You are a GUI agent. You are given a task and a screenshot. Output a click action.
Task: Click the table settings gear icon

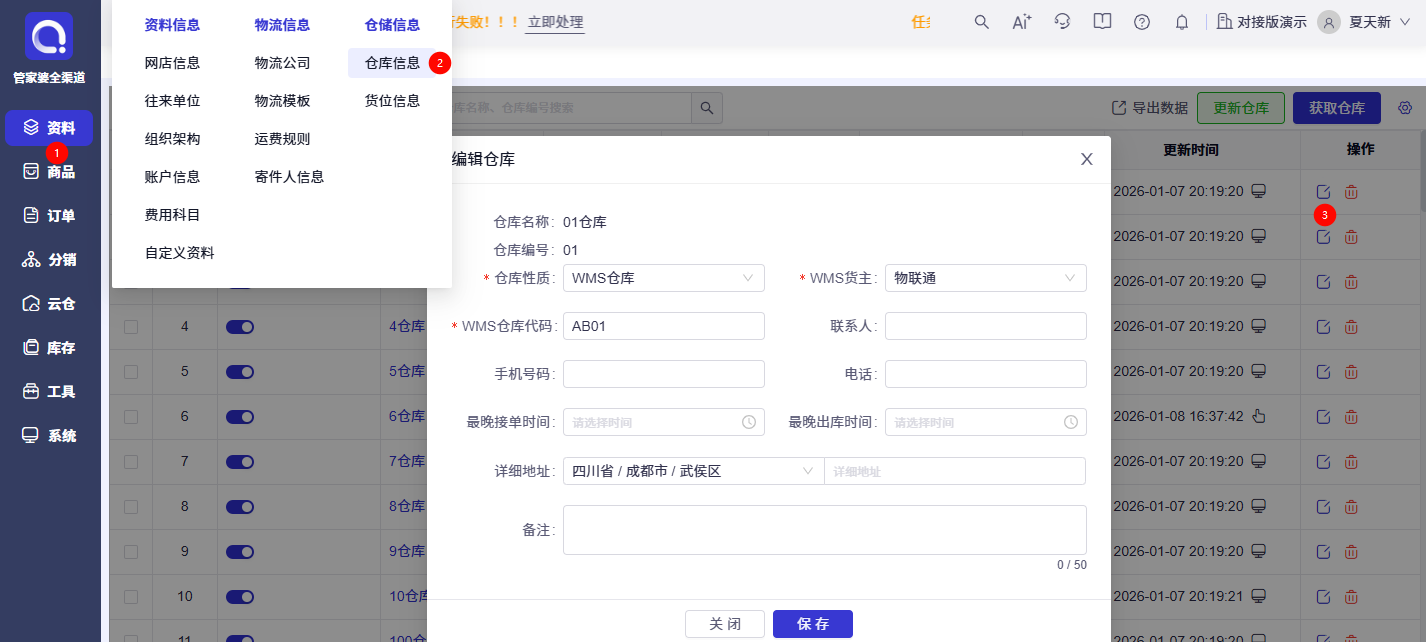pos(1405,108)
